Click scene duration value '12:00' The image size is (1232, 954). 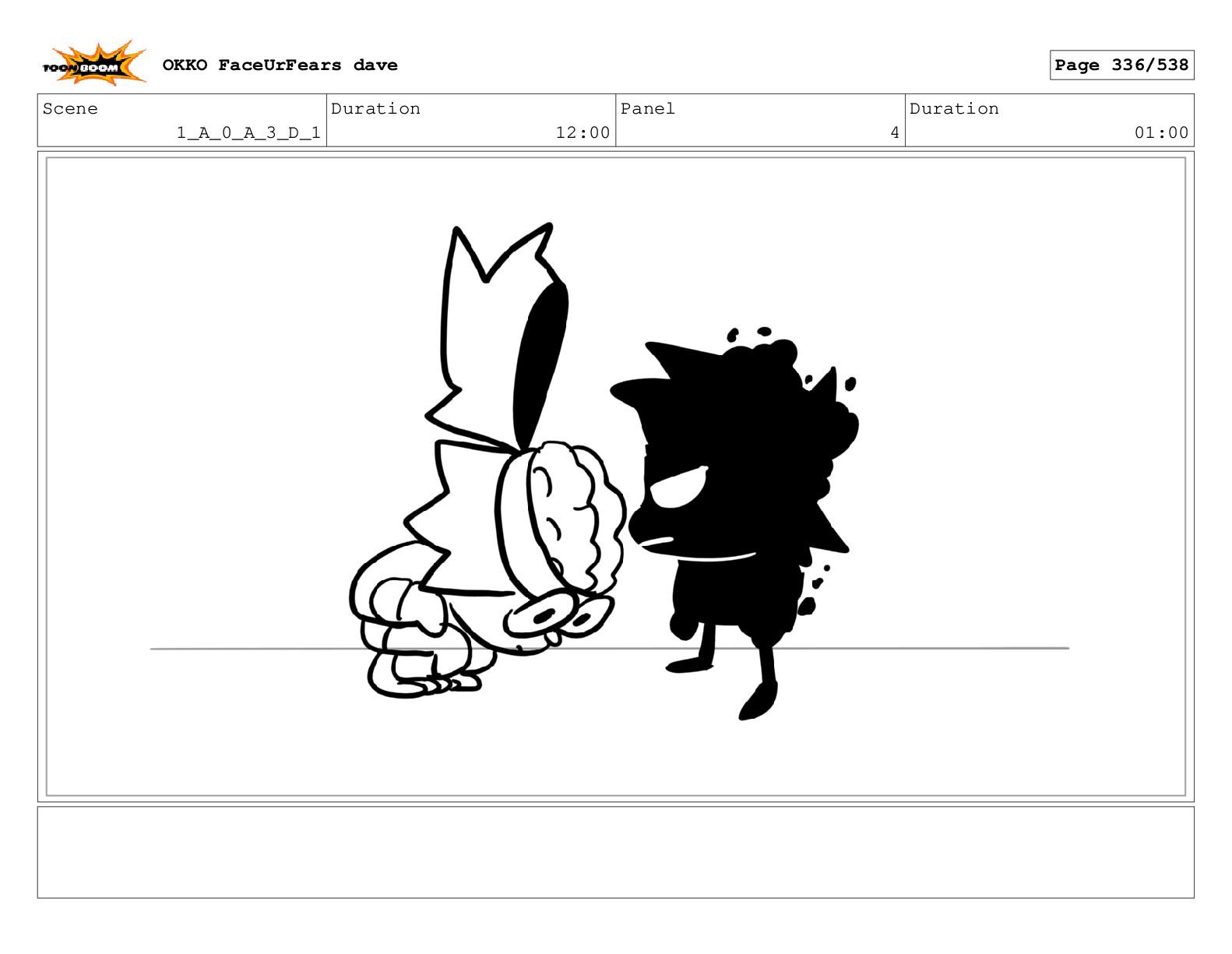583,133
